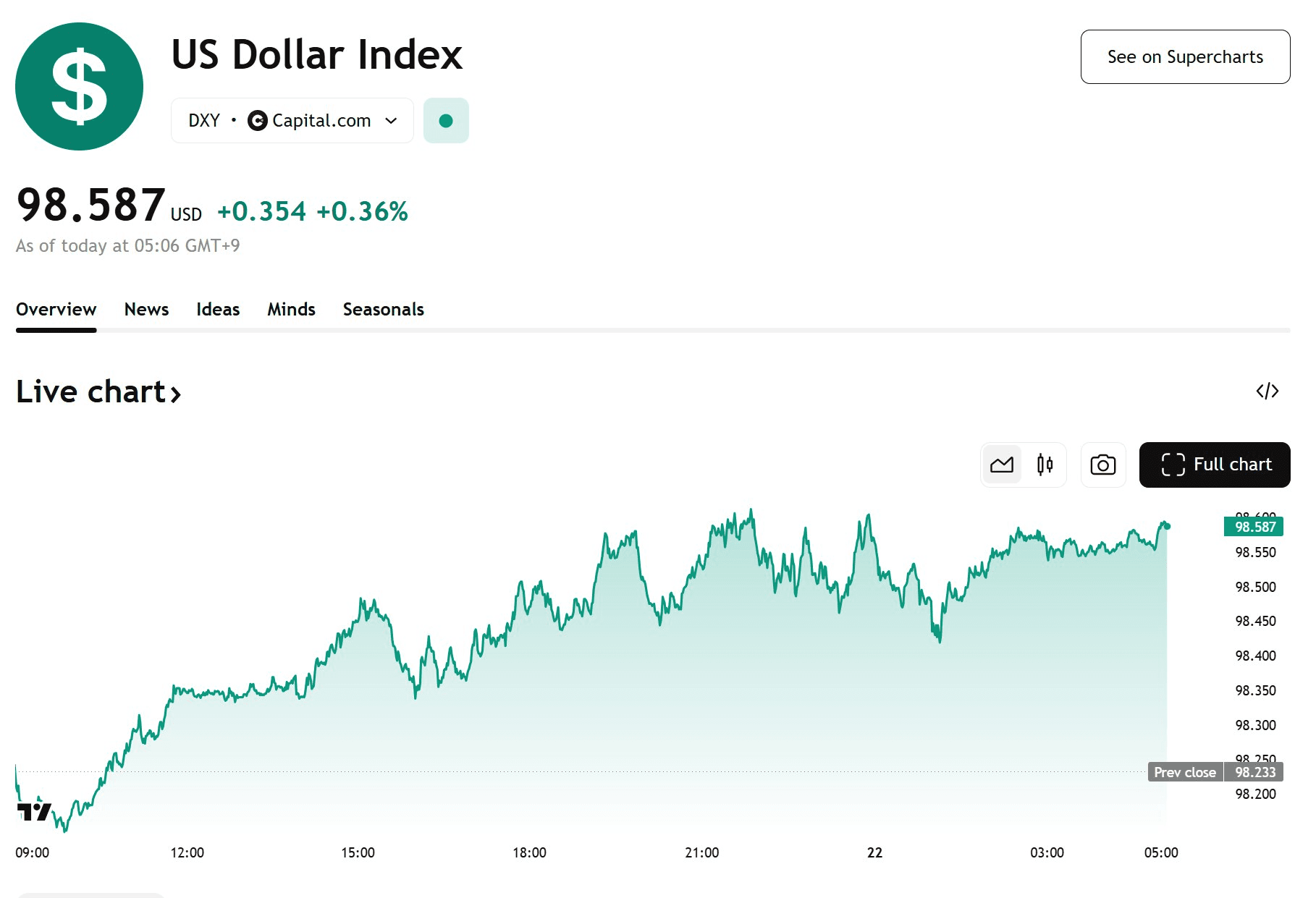The image size is (1316, 898).
Task: Click the green market status indicator
Action: pyautogui.click(x=446, y=121)
